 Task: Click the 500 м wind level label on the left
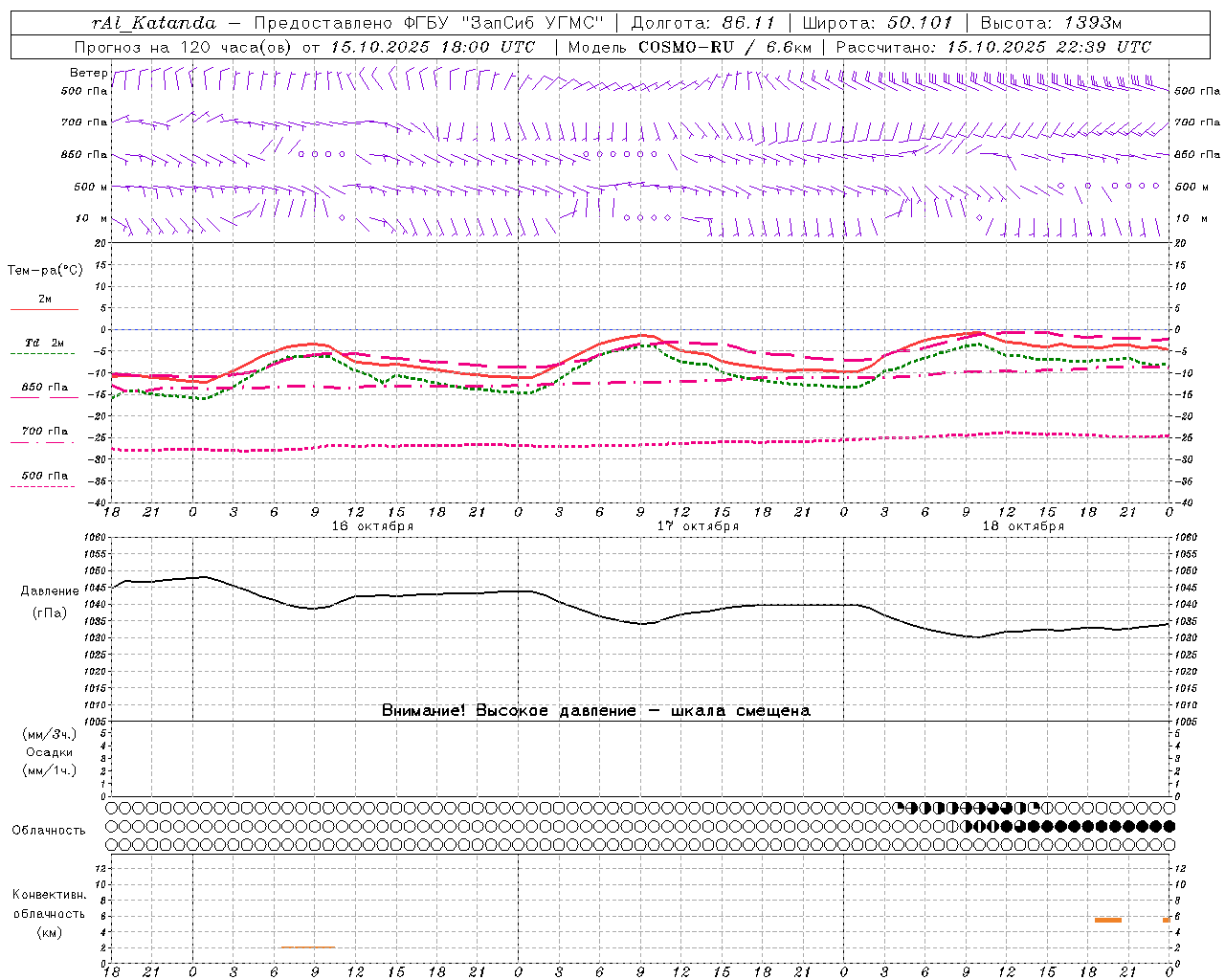91,187
